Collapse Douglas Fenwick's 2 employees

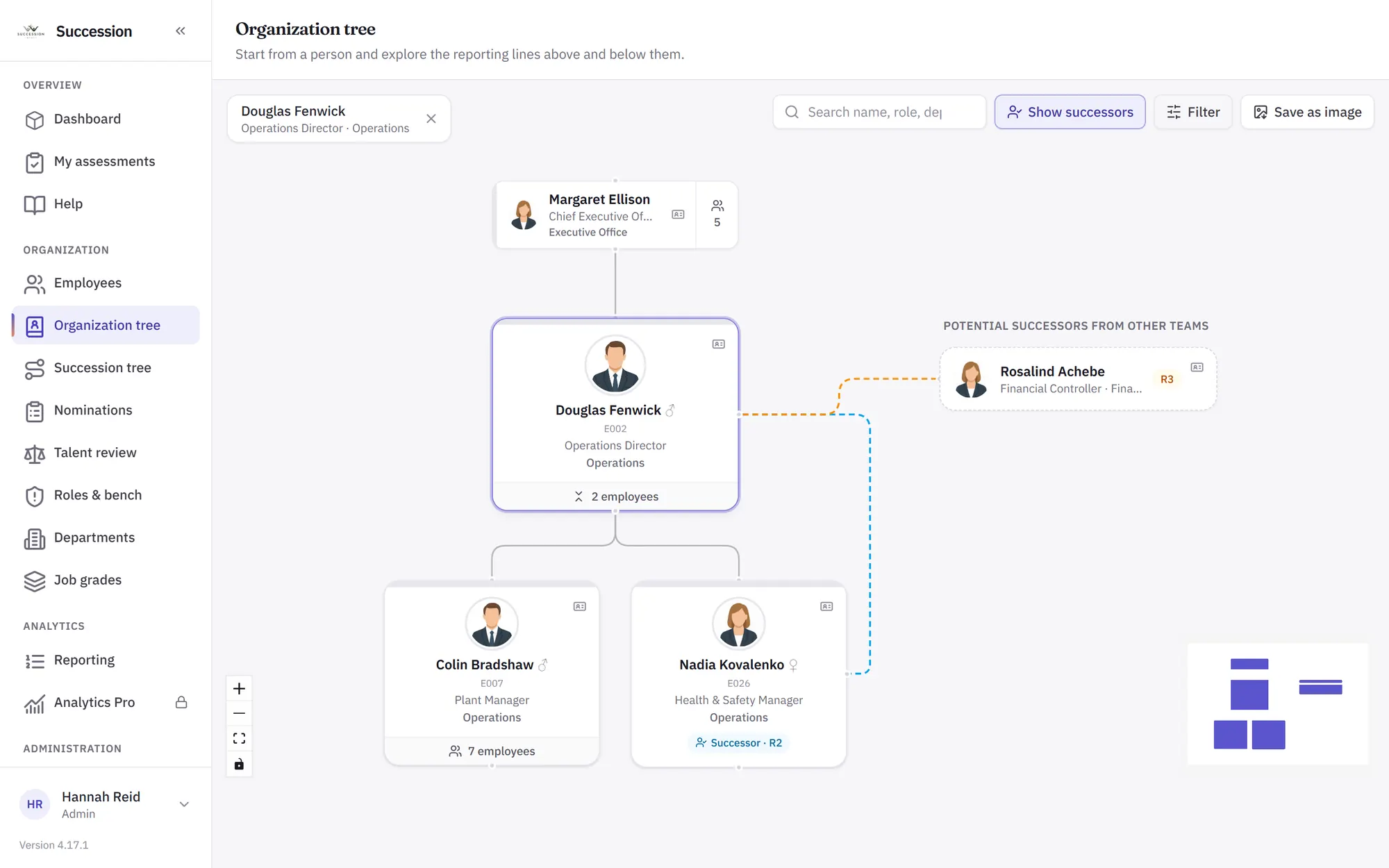(615, 496)
